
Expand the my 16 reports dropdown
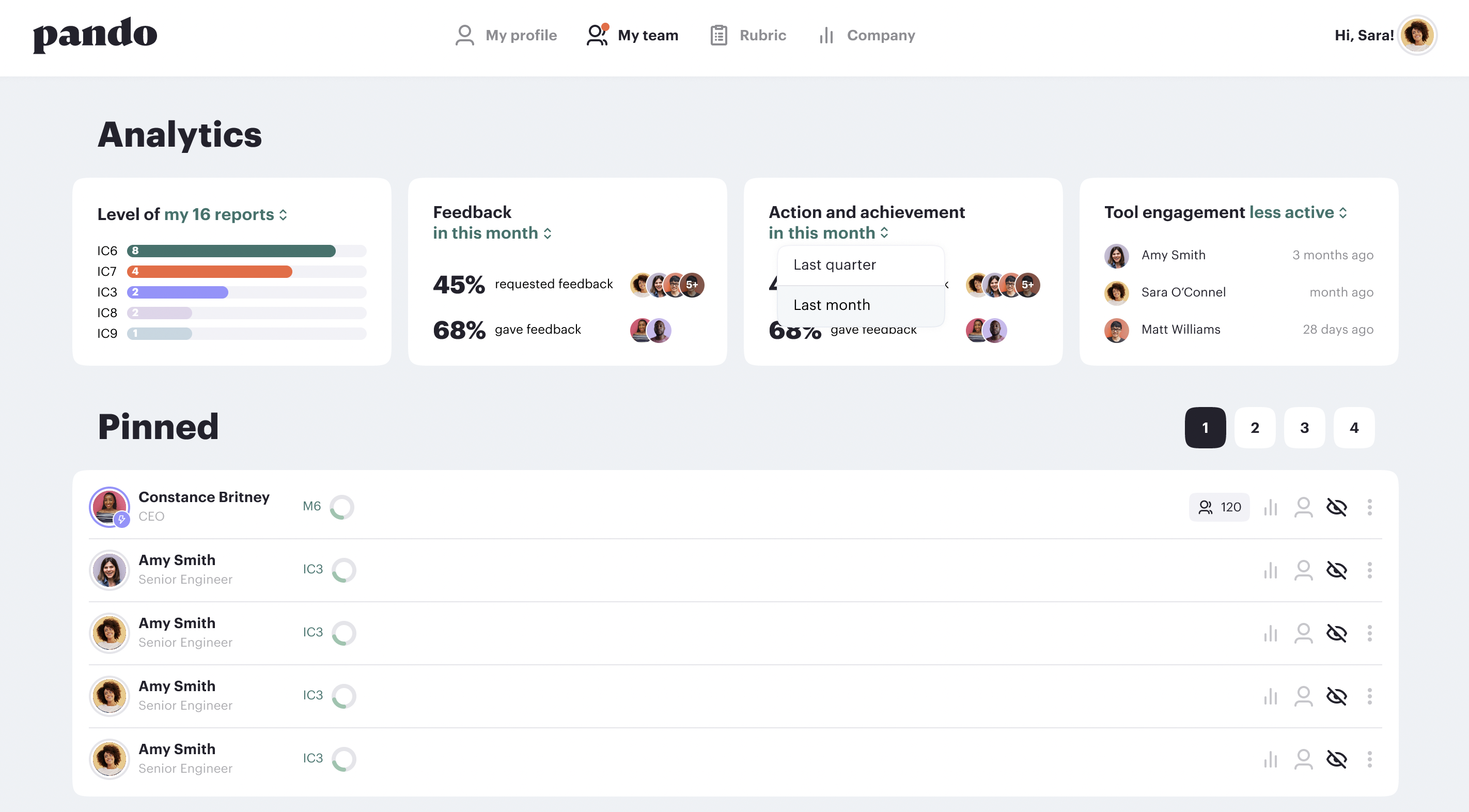click(x=225, y=214)
